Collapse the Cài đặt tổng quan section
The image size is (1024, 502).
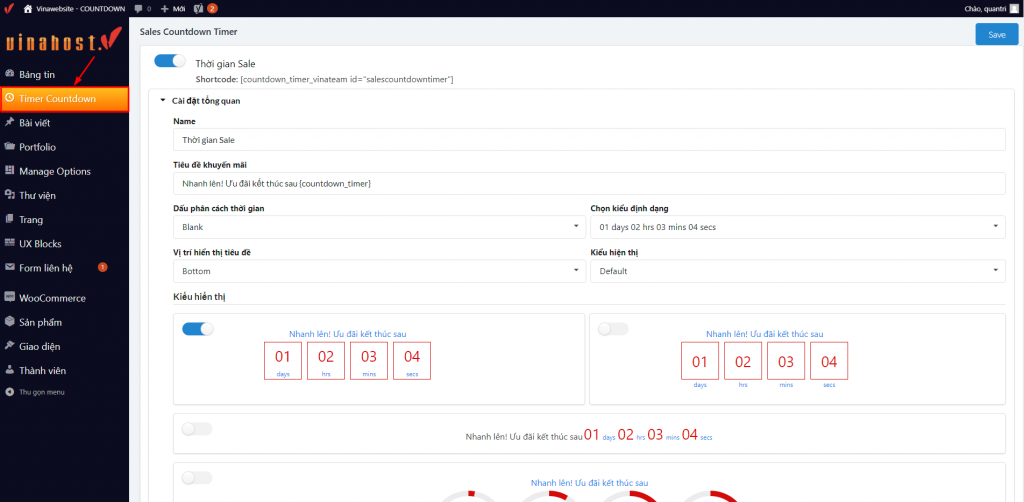pos(163,101)
